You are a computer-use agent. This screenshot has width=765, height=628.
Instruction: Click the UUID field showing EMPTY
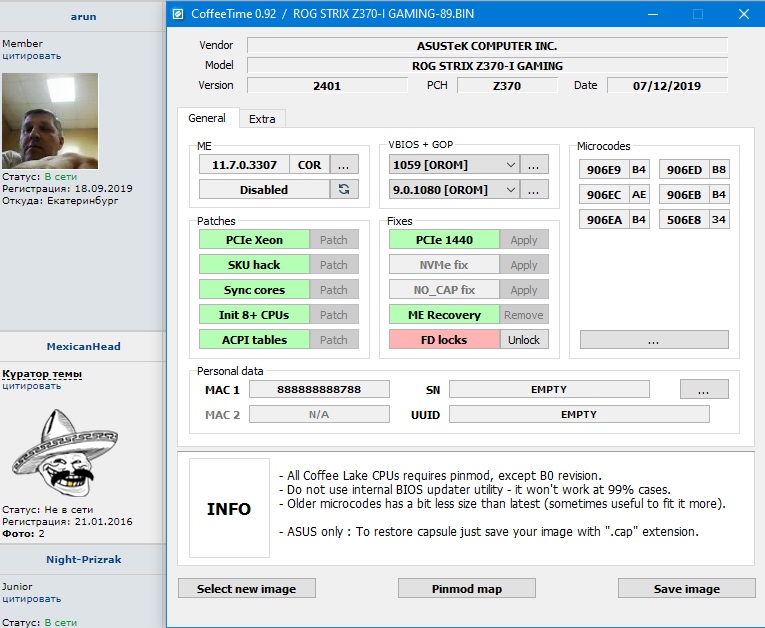pyautogui.click(x=579, y=414)
